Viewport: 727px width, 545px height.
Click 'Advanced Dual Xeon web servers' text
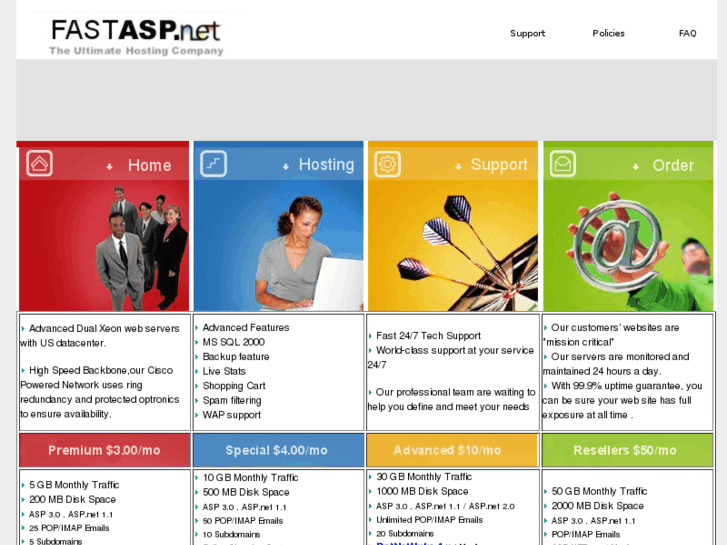coord(104,328)
